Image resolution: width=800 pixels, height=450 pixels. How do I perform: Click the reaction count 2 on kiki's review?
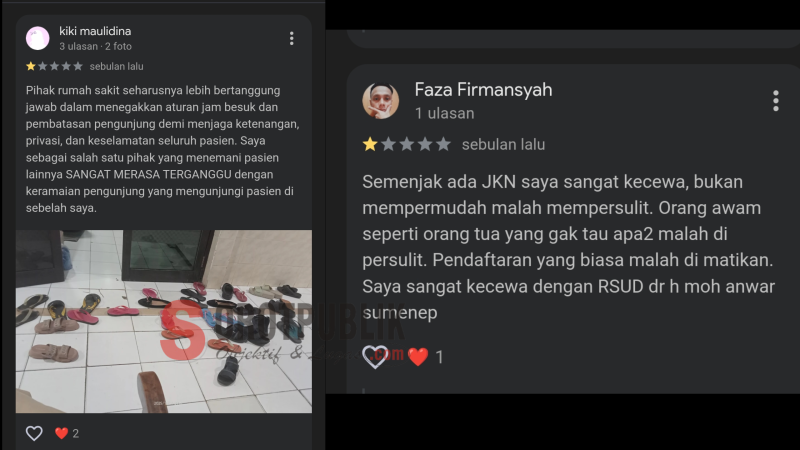pyautogui.click(x=76, y=434)
